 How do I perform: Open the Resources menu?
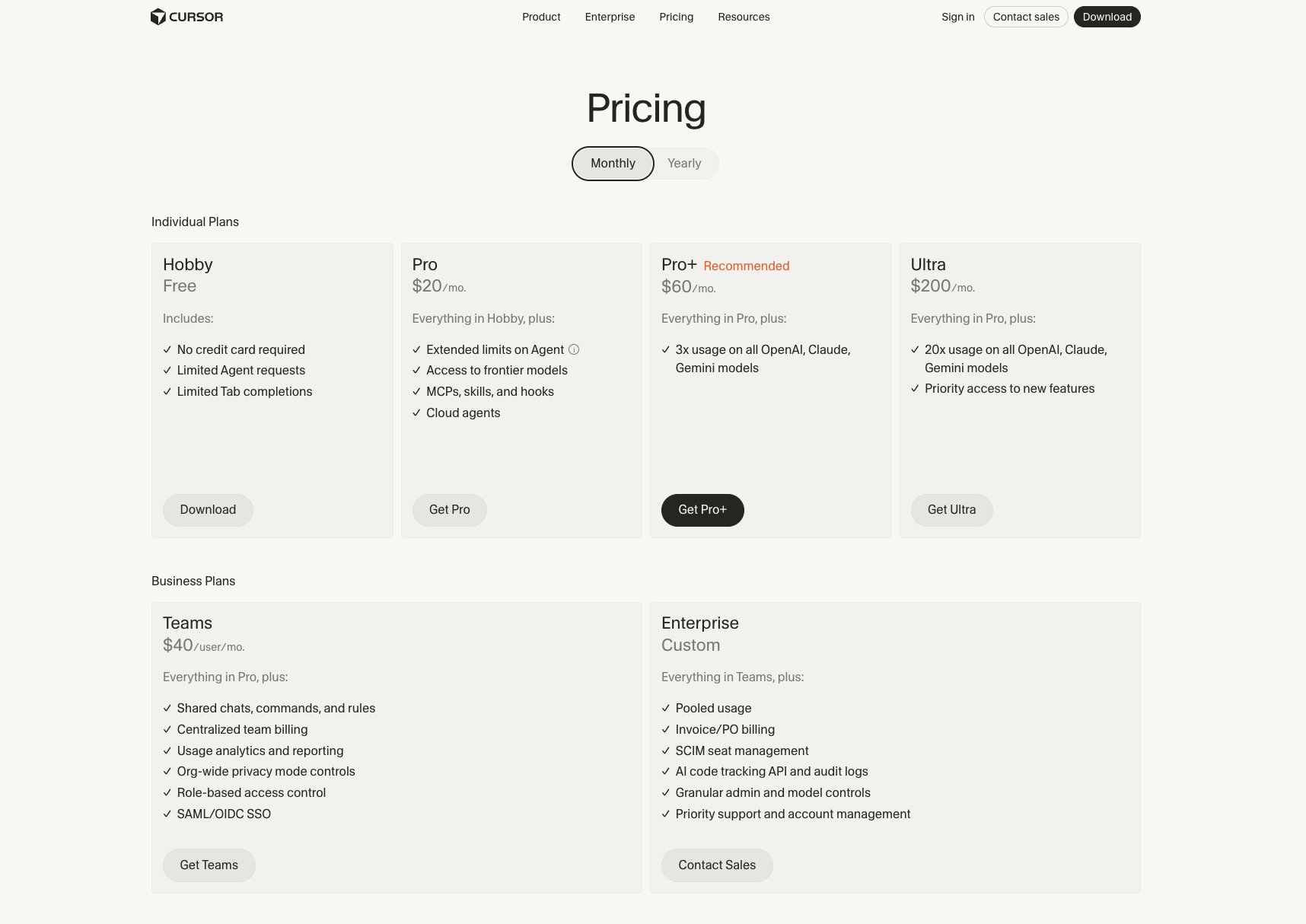point(744,17)
